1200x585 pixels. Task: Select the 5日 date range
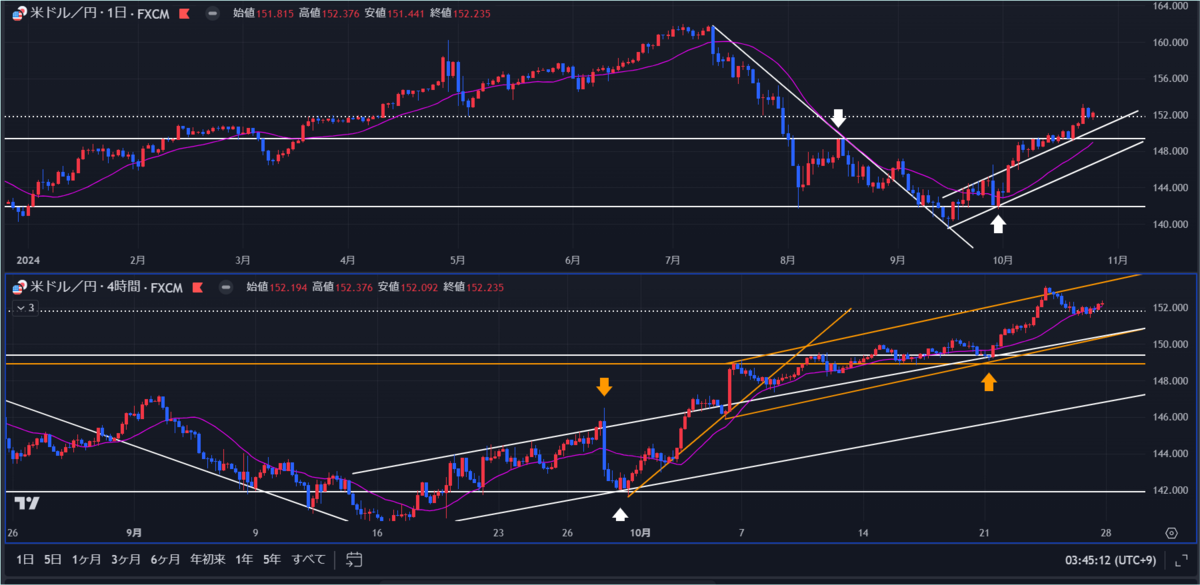point(53,561)
